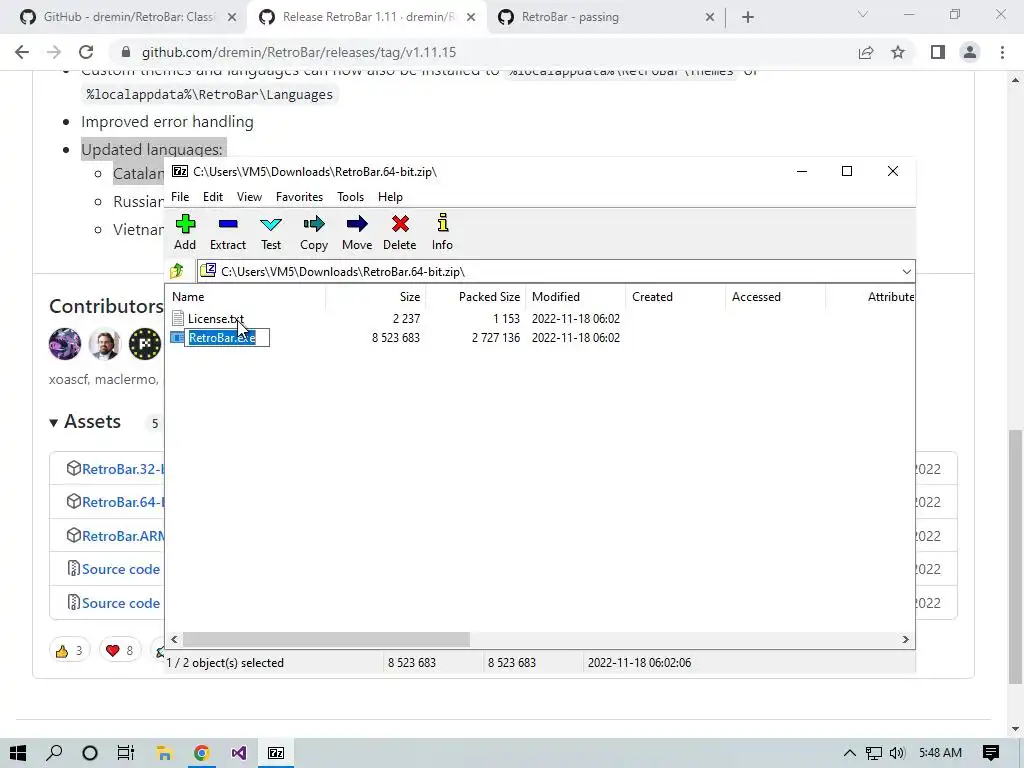This screenshot has height=768, width=1024.
Task: Download the RetroBar.32-bit asset link
Action: pyautogui.click(x=123, y=469)
